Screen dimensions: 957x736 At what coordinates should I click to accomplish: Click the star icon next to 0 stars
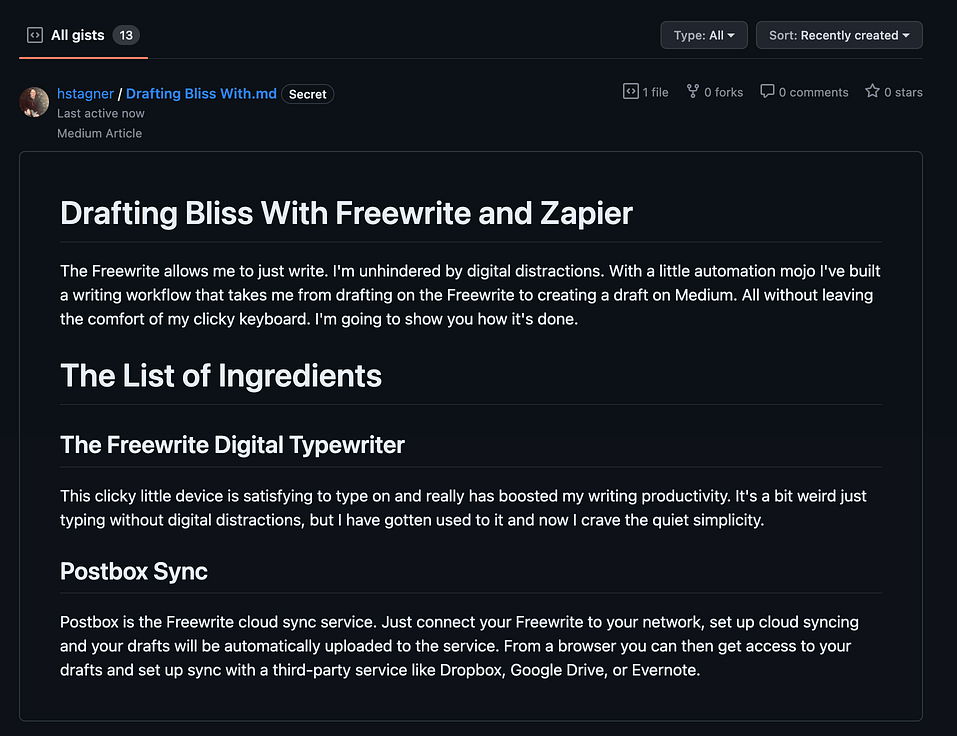(872, 92)
